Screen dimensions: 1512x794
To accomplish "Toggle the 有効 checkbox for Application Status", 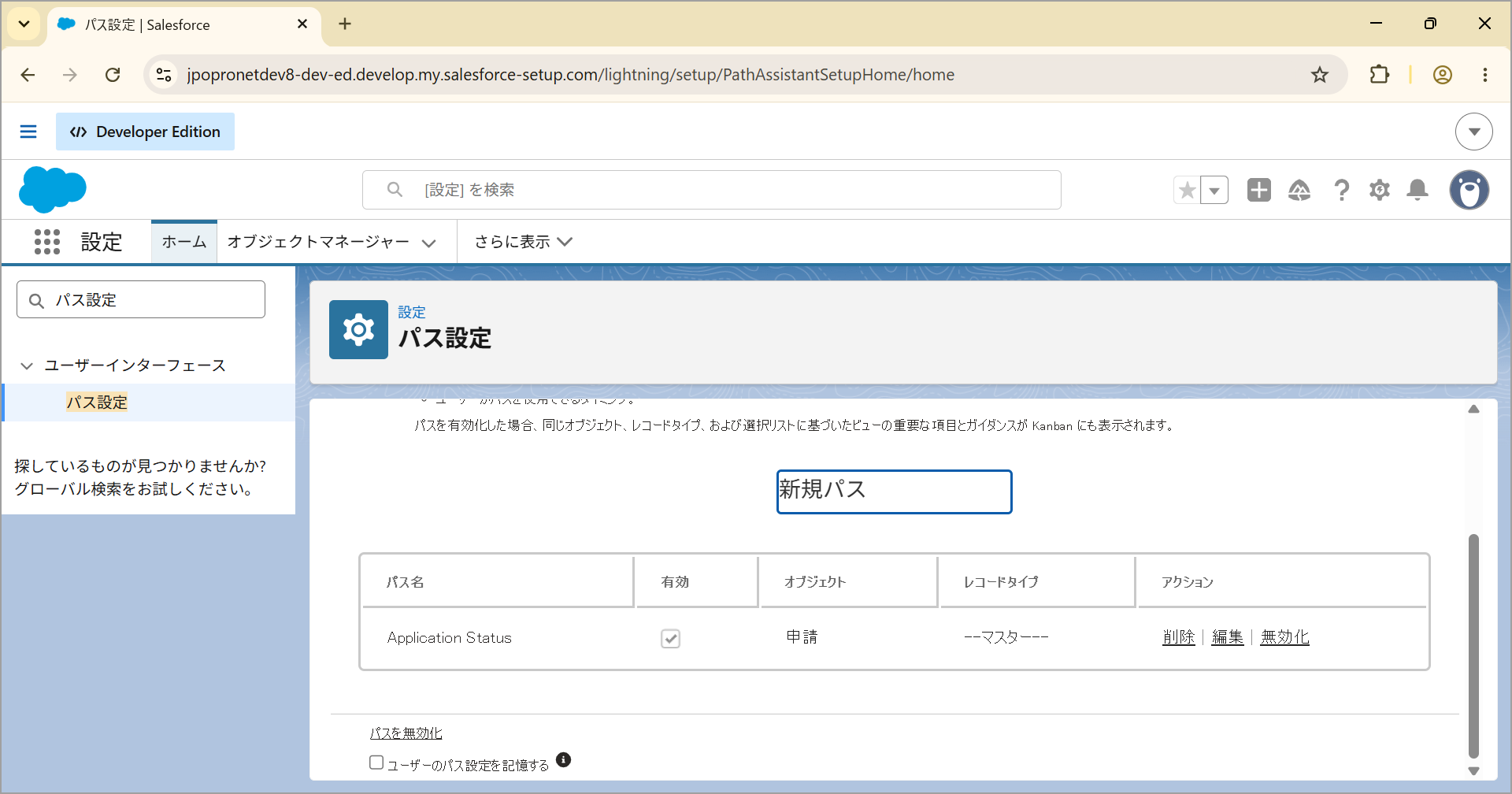I will pos(670,638).
